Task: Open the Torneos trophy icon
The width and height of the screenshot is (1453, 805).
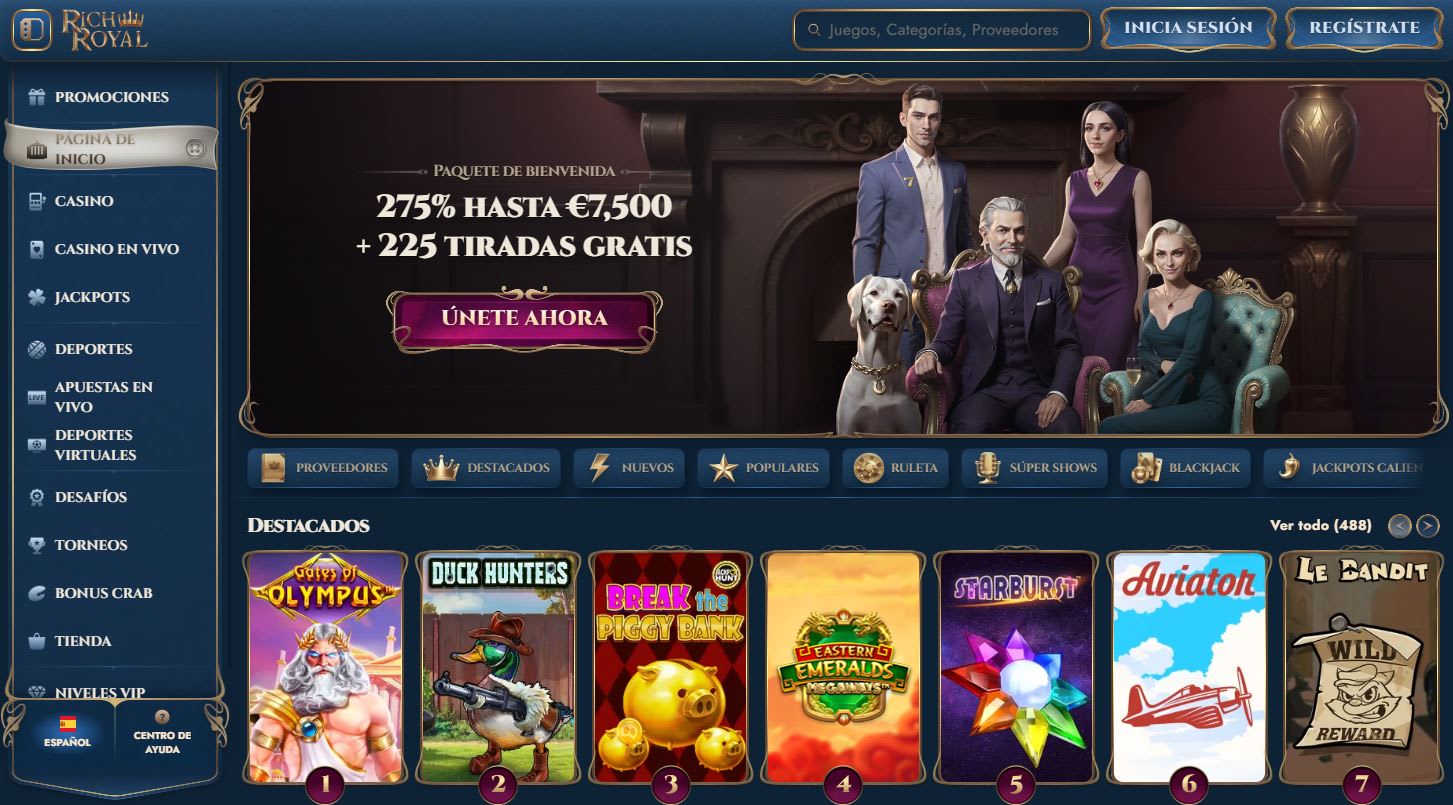Action: [37, 545]
